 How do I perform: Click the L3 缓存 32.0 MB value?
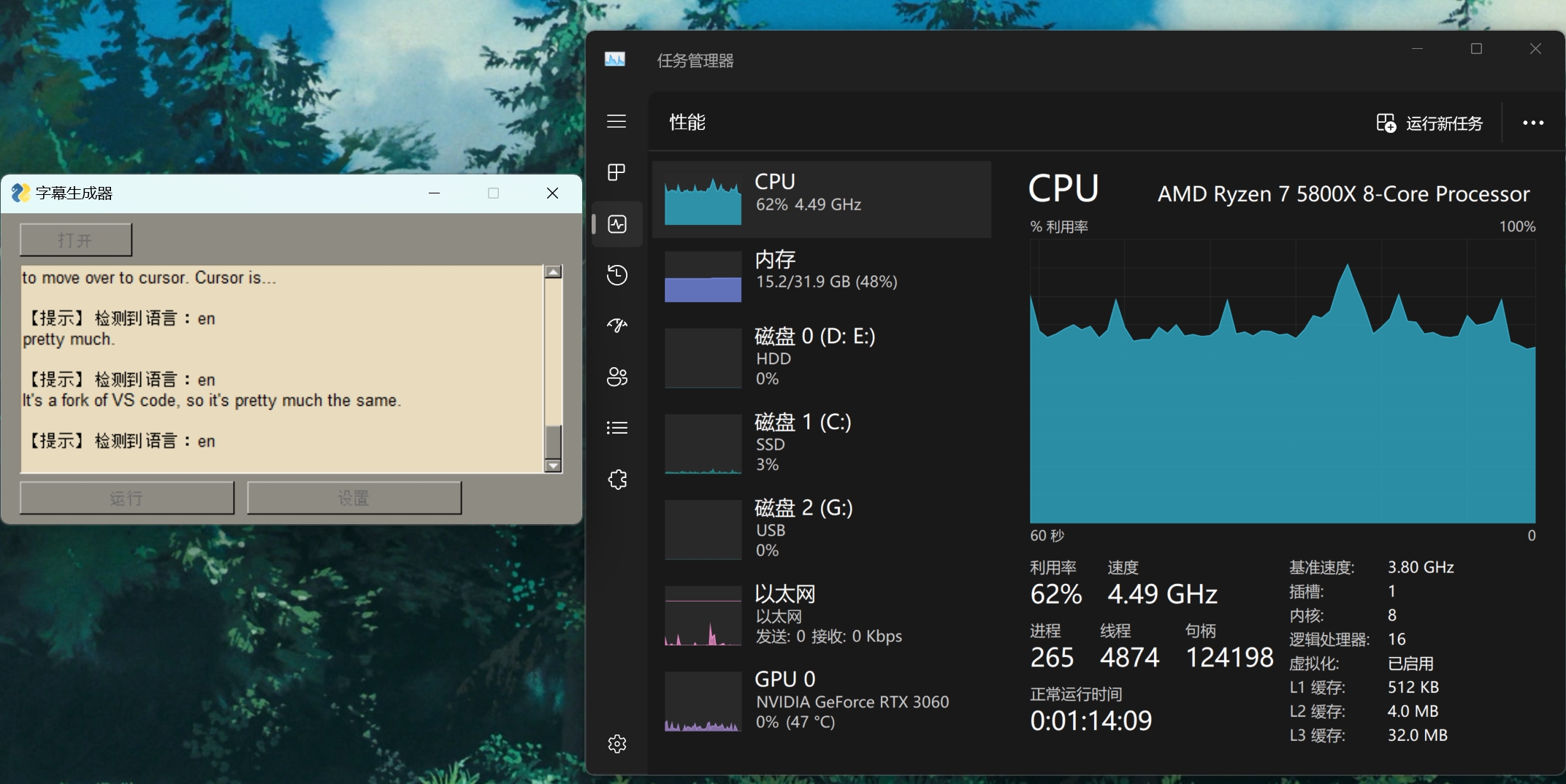[1418, 735]
